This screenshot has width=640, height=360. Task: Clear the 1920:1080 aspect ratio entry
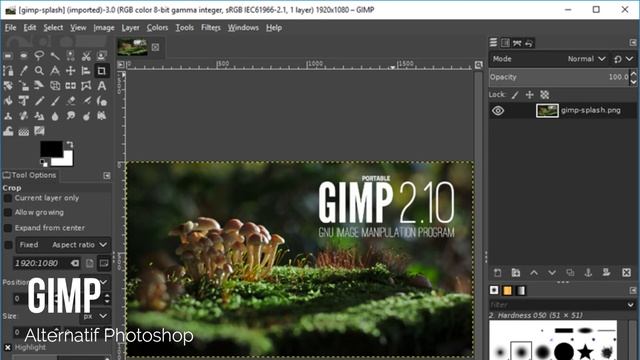pyautogui.click(x=75, y=263)
